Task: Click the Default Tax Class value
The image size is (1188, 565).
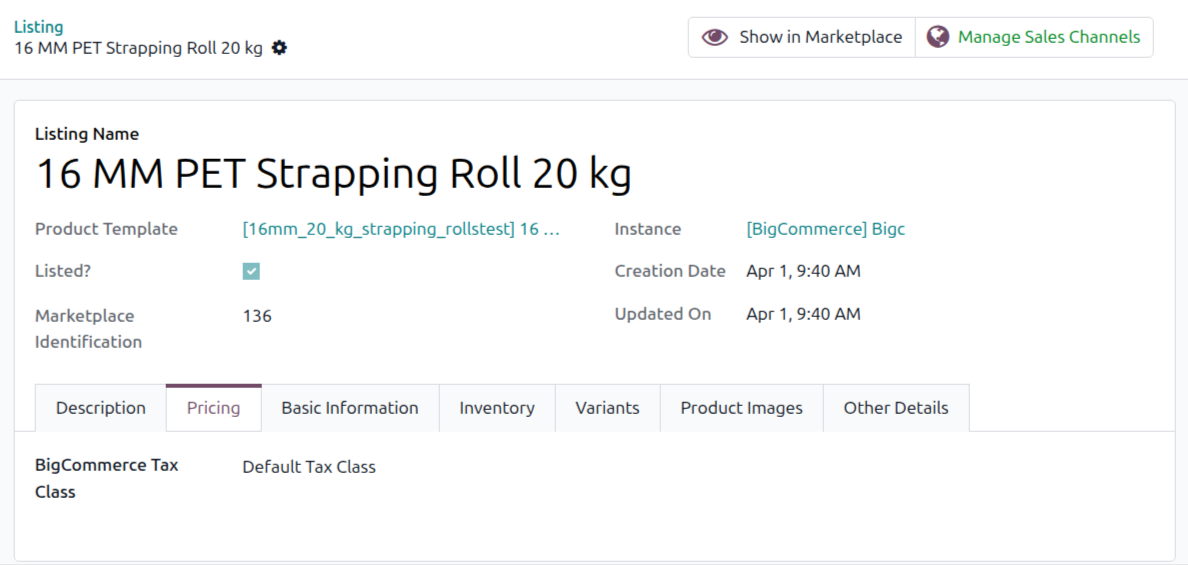Action: [309, 467]
